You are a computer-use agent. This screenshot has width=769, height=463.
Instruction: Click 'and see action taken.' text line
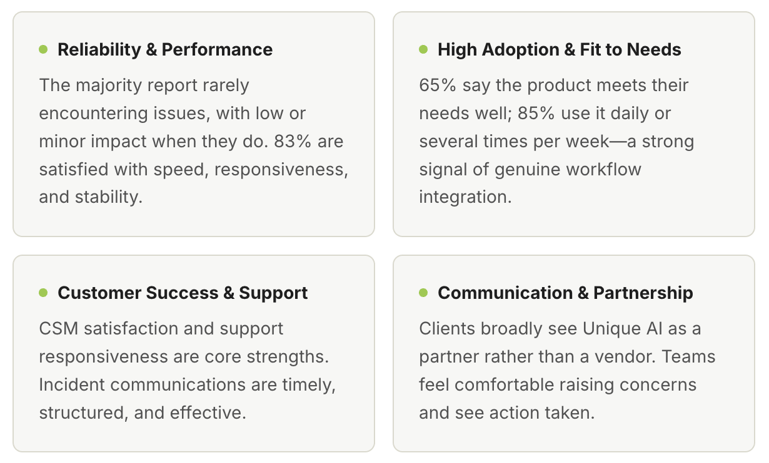(x=507, y=412)
